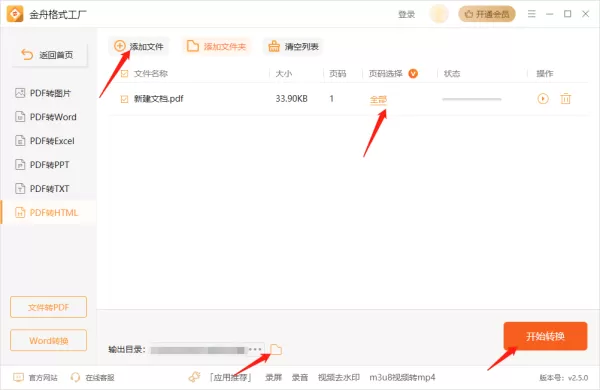Select the PDF转图片 menu label
The image size is (600, 390).
pos(50,93)
